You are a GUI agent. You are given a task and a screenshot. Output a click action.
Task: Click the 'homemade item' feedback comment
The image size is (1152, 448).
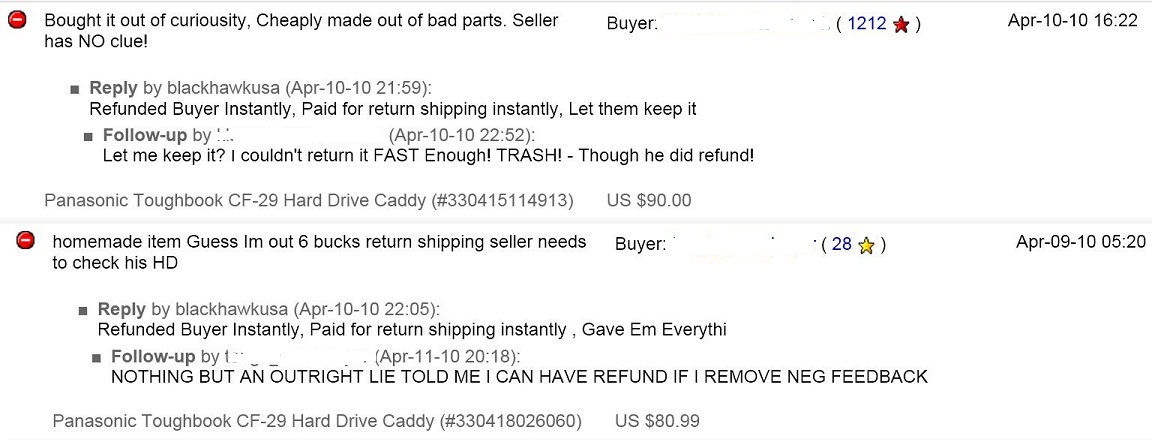coord(320,252)
